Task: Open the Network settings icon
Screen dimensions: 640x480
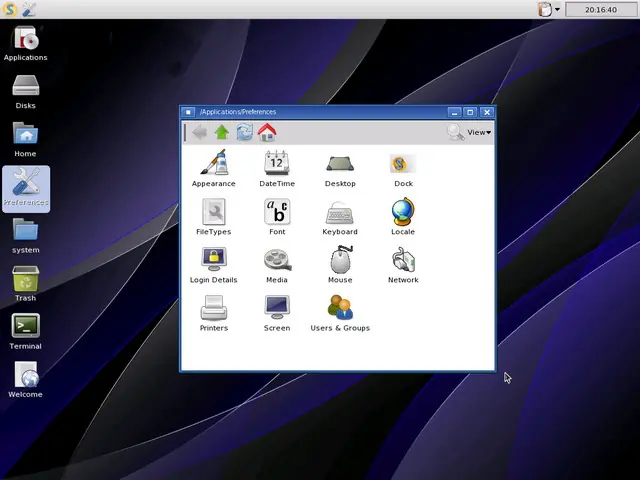Action: click(x=403, y=260)
